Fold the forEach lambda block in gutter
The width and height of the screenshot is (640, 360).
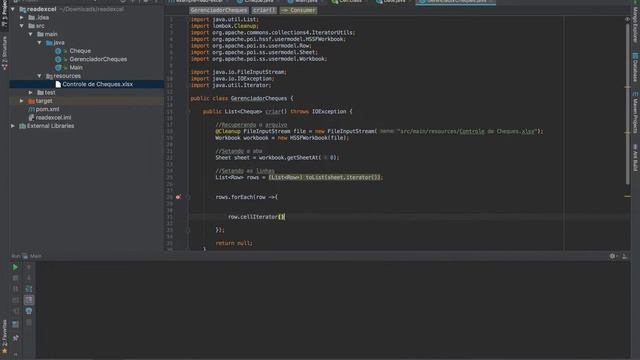pyautogui.click(x=188, y=197)
